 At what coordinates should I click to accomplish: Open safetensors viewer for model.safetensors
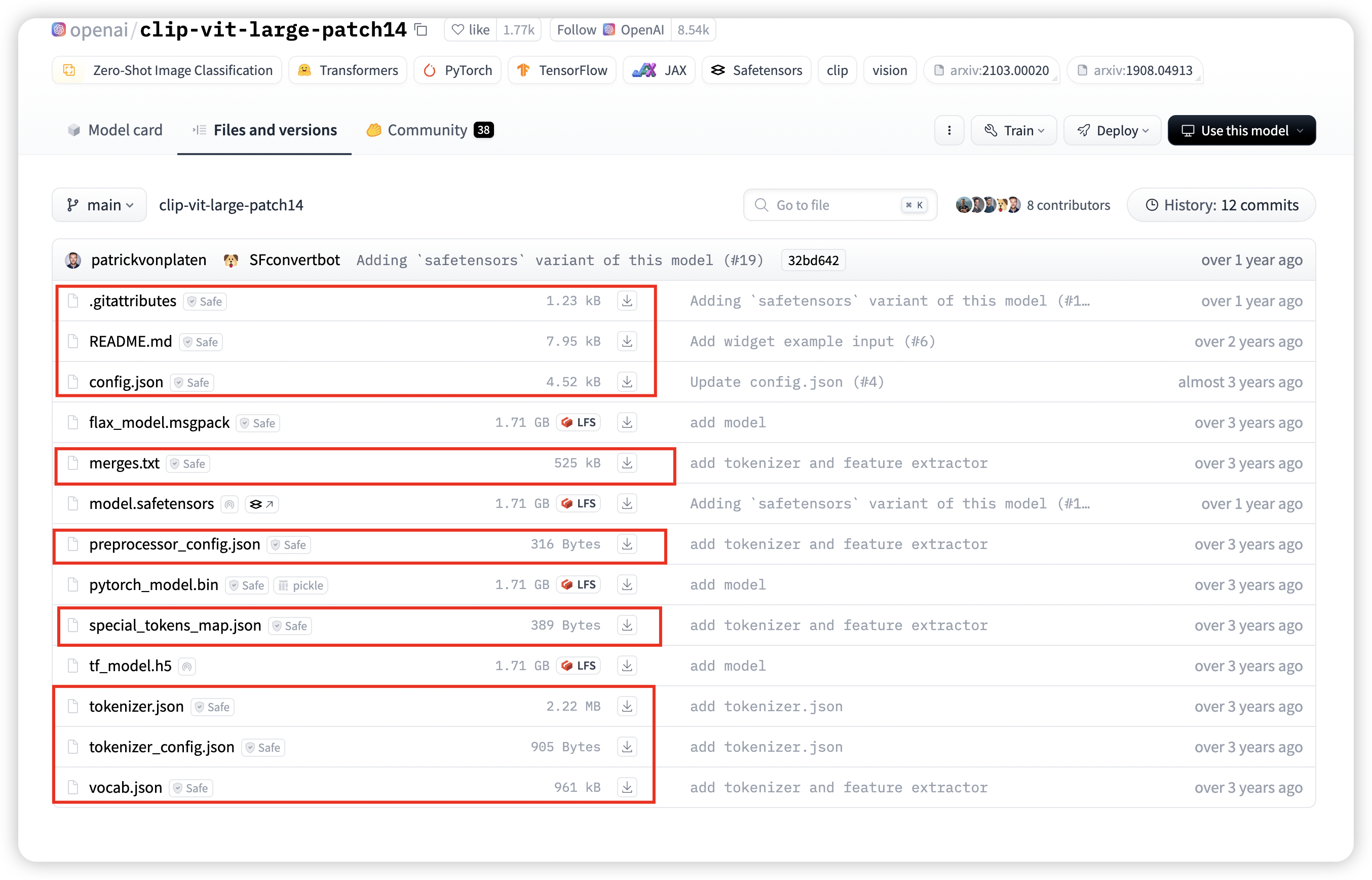coord(261,503)
